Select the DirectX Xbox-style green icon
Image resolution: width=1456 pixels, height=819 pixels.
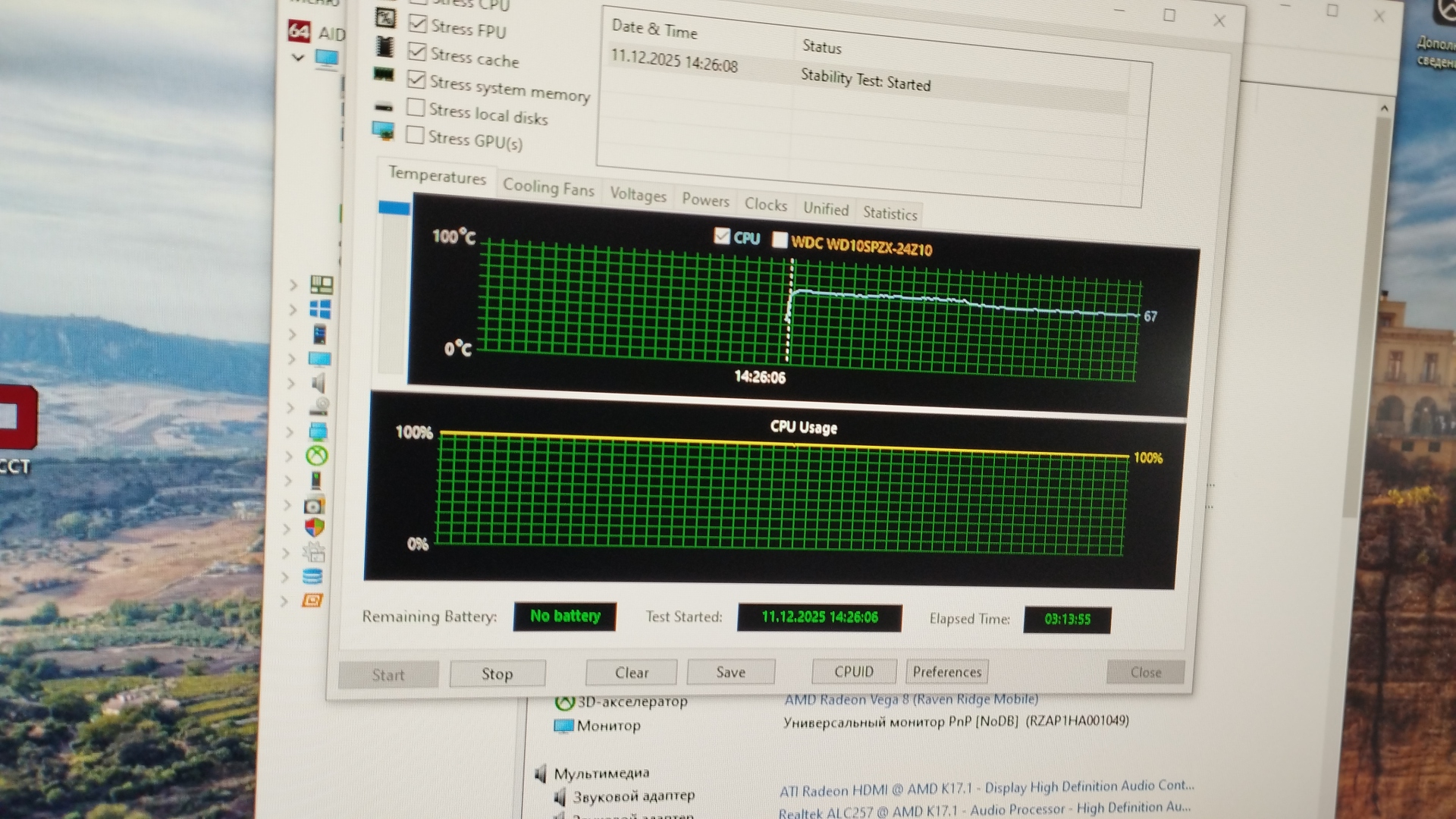[x=317, y=456]
